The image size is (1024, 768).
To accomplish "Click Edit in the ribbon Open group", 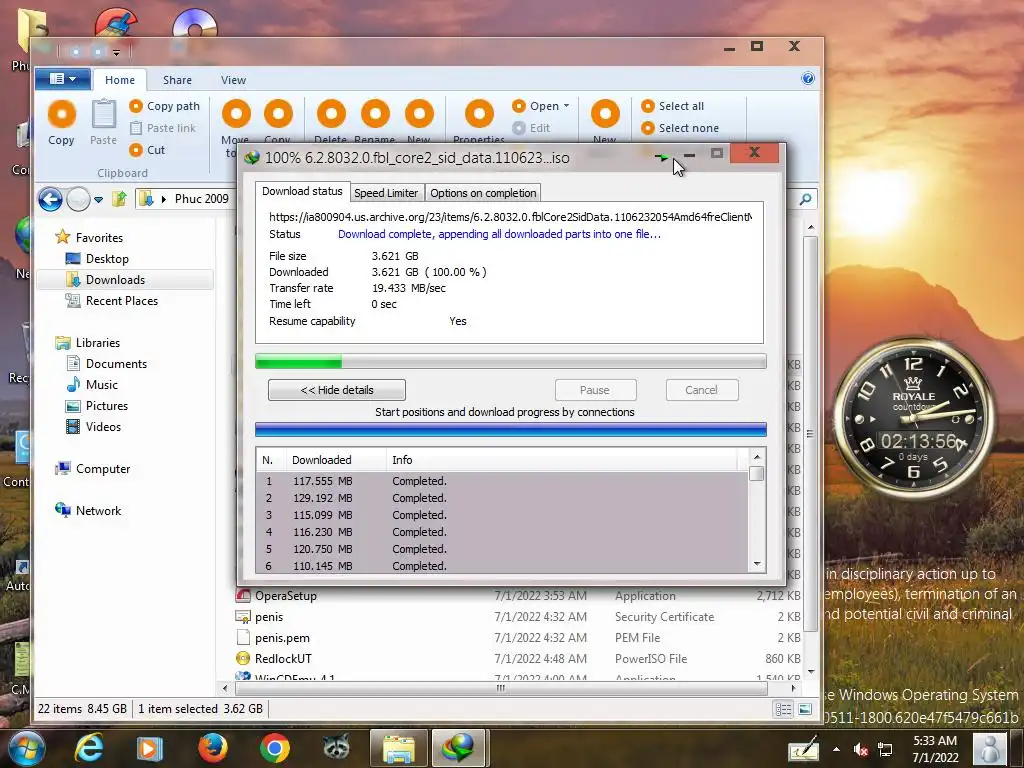I will (x=531, y=128).
